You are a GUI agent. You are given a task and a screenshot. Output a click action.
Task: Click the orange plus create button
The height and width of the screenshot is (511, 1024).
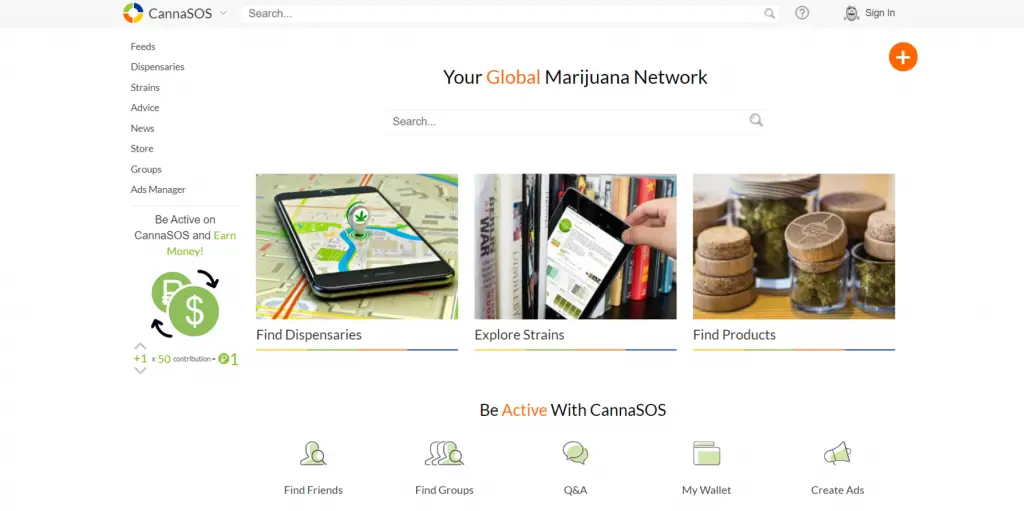pyautogui.click(x=903, y=57)
